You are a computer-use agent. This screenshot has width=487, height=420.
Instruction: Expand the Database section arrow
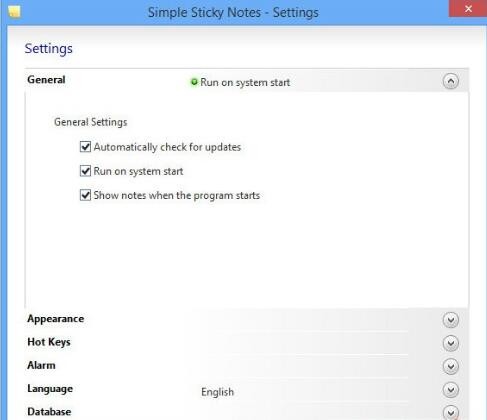(451, 413)
